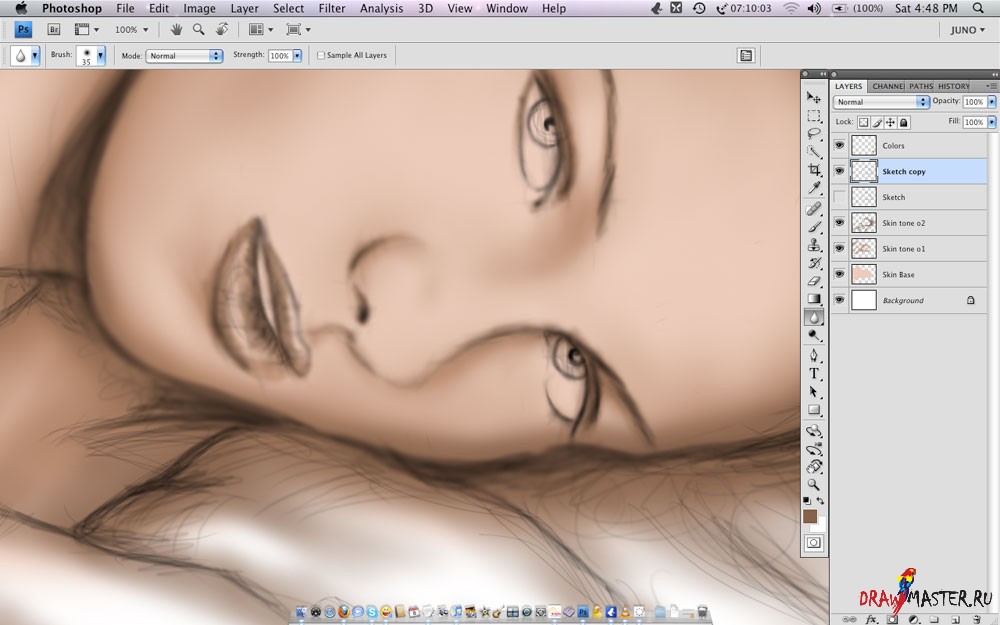The width and height of the screenshot is (1000, 625).
Task: Hide the Skin tone o1 layer
Action: tap(839, 248)
